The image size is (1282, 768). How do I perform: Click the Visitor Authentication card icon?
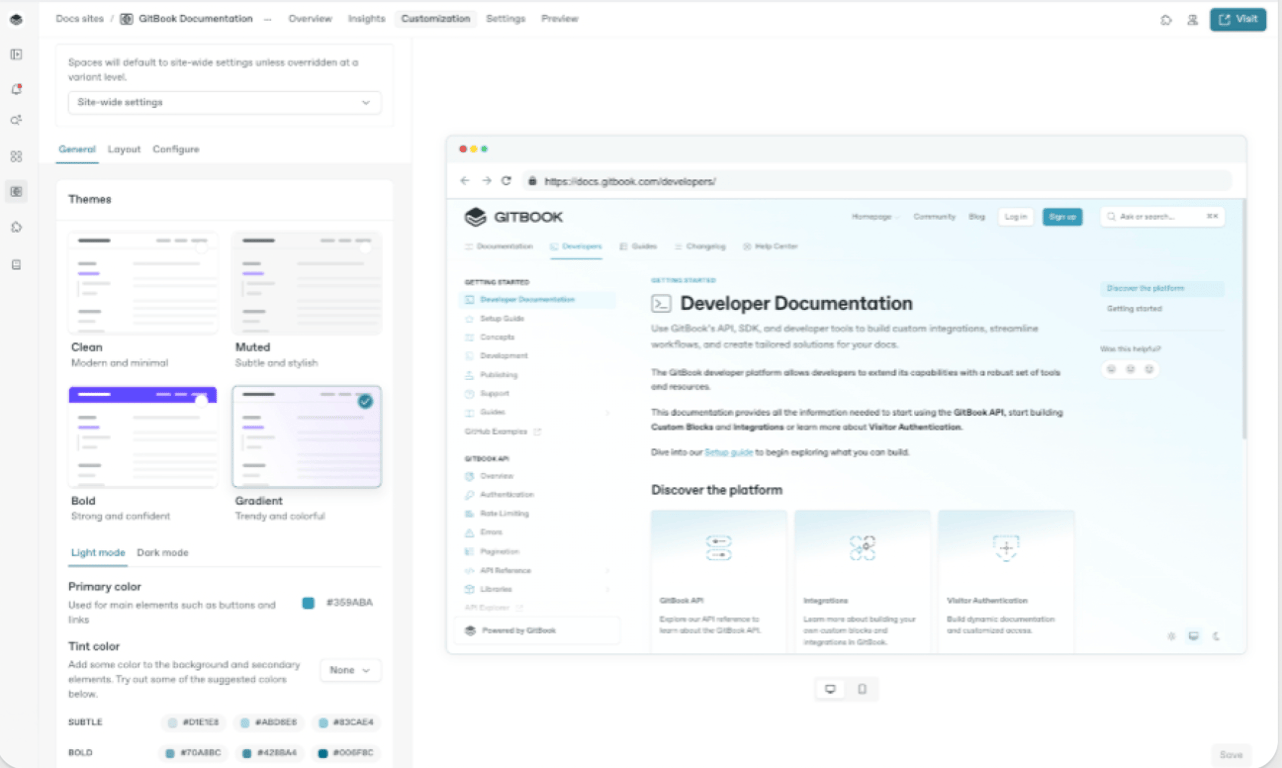click(x=1006, y=548)
